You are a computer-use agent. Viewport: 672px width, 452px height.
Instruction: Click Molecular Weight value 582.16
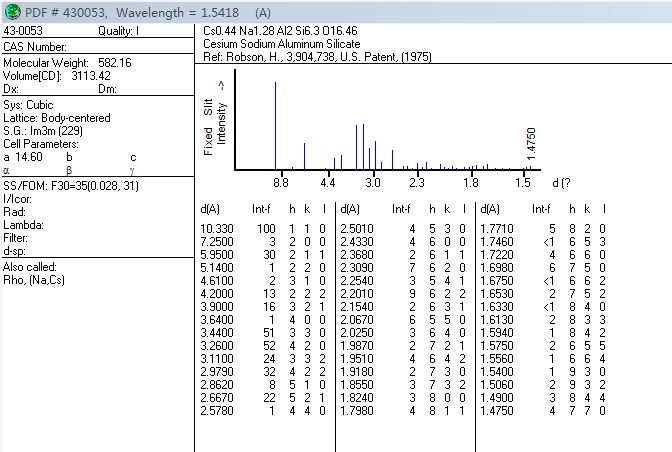pyautogui.click(x=114, y=63)
